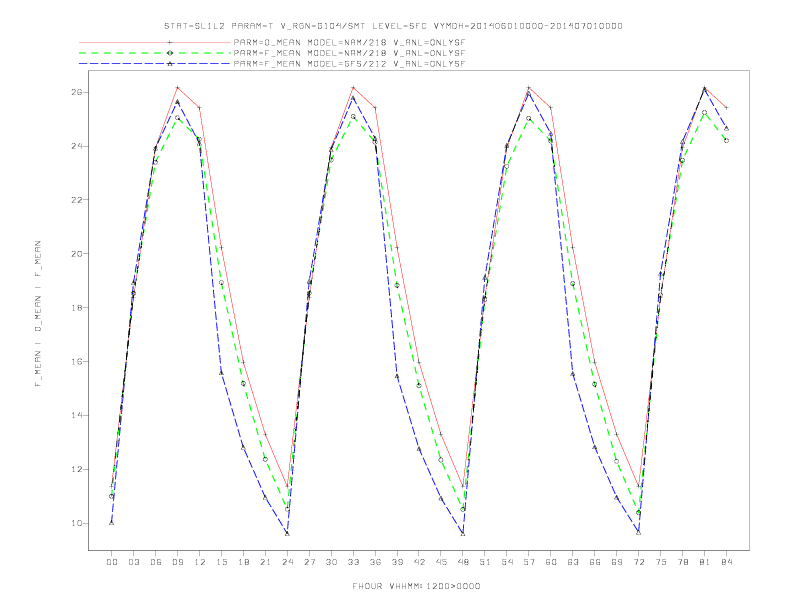Click x-axis tick label 54

(x=507, y=562)
